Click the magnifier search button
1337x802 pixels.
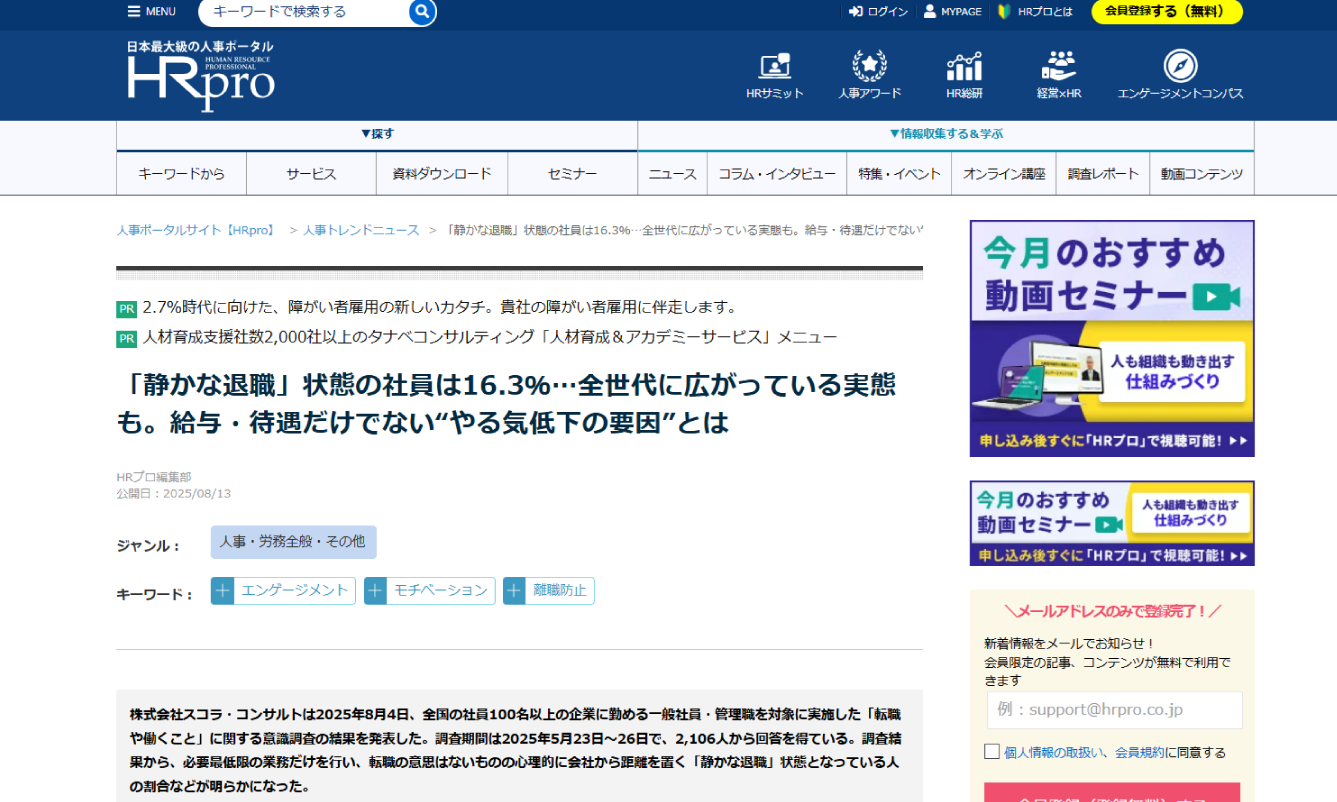point(422,12)
